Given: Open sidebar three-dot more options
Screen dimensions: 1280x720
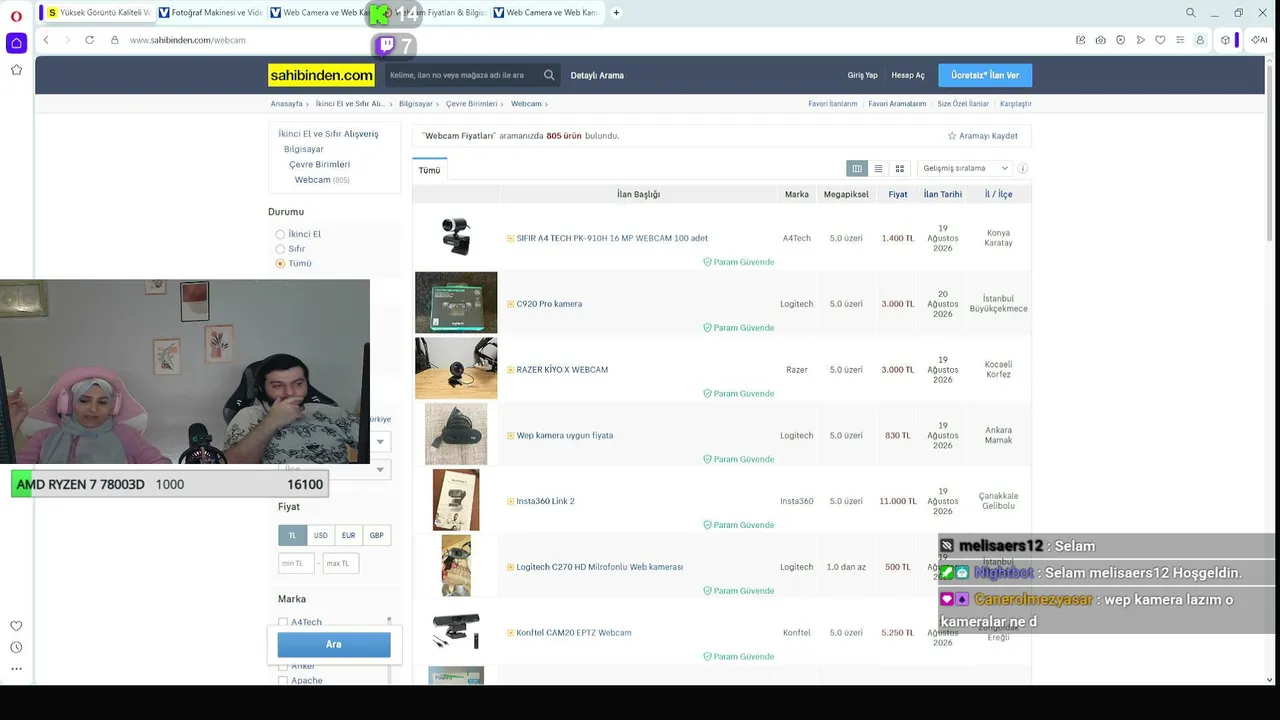Looking at the screenshot, I should click(16, 669).
